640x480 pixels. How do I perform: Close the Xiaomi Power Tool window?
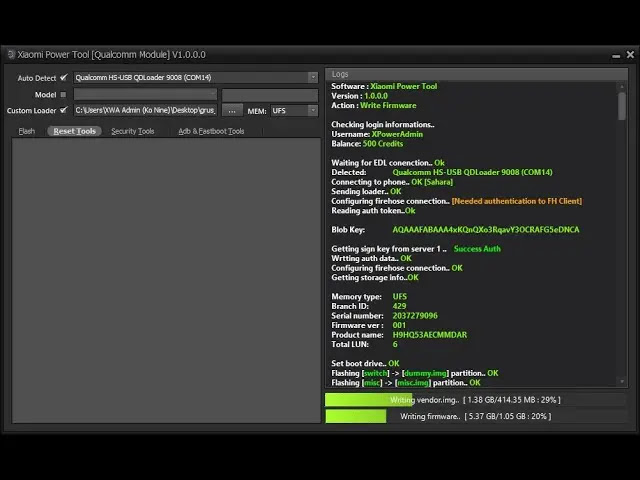630,54
